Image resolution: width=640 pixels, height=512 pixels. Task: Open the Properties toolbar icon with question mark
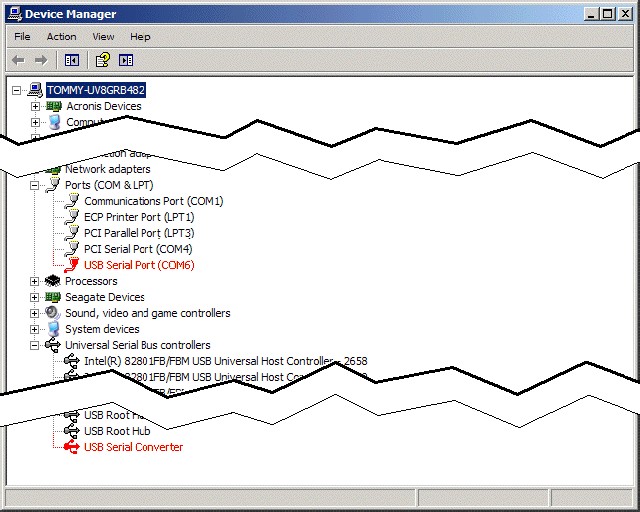(102, 61)
